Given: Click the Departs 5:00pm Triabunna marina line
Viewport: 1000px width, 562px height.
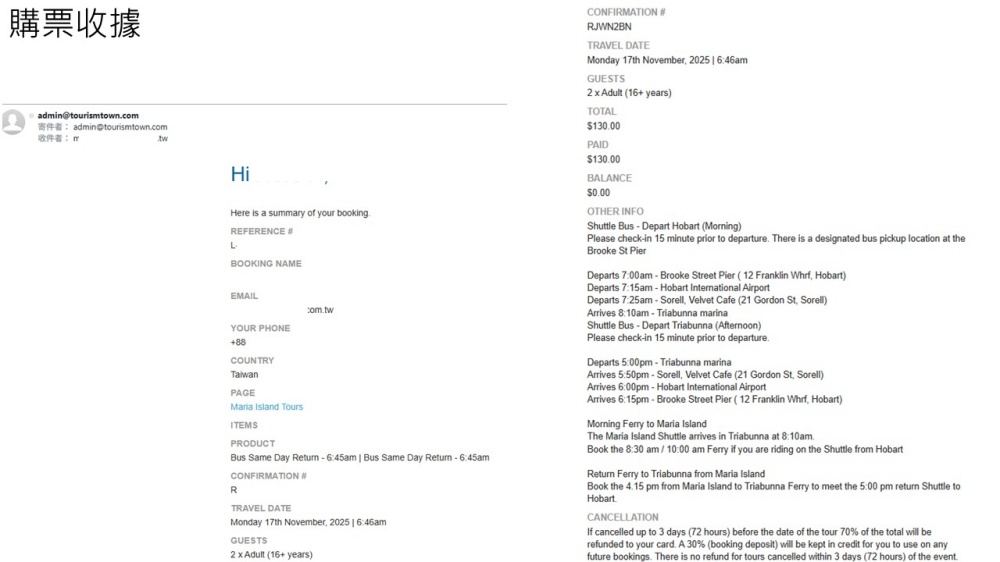Looking at the screenshot, I should [x=658, y=362].
